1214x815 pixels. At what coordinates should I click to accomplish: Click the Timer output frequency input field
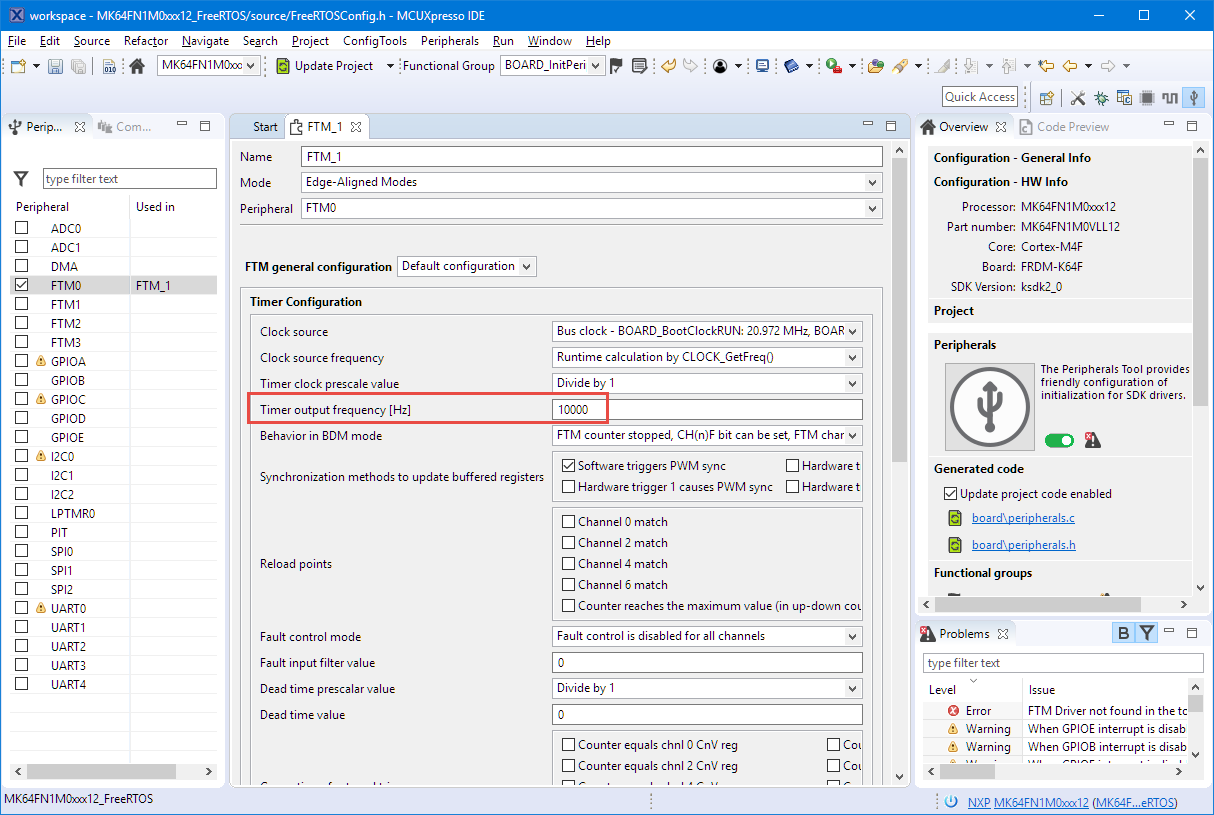(707, 410)
